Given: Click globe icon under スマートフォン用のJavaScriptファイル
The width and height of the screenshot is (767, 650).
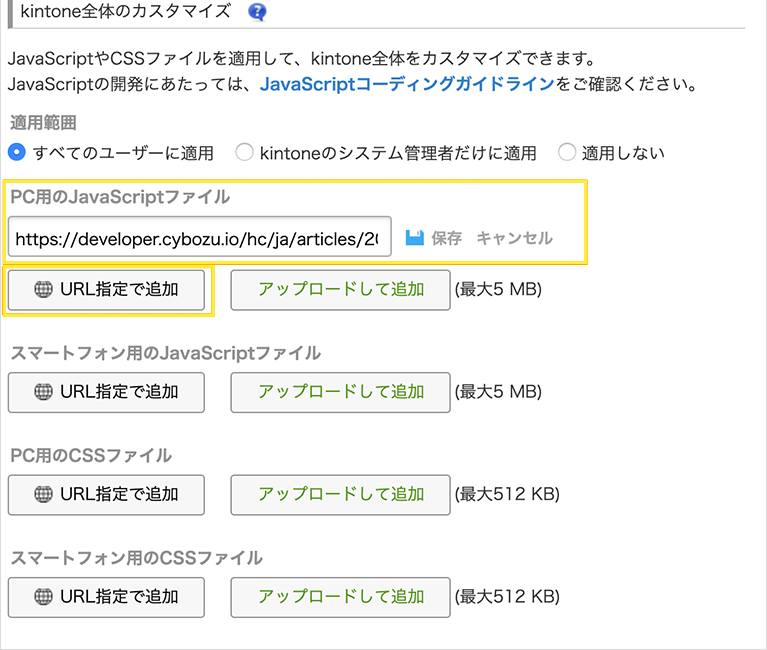Looking at the screenshot, I should (x=43, y=392).
